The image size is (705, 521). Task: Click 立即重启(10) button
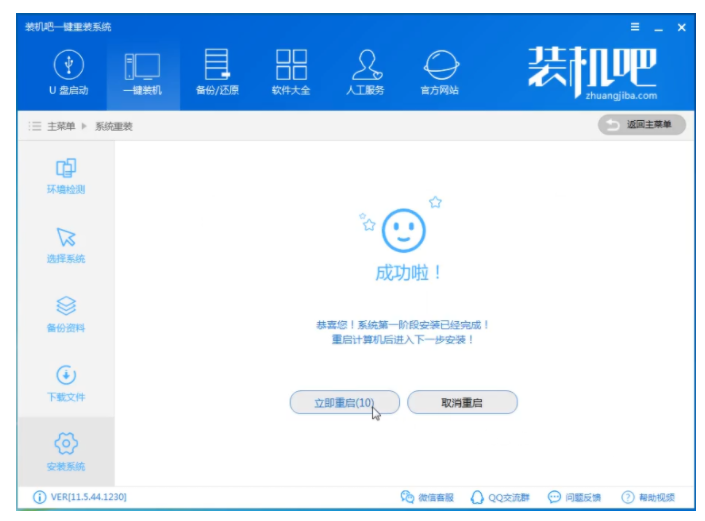point(345,402)
